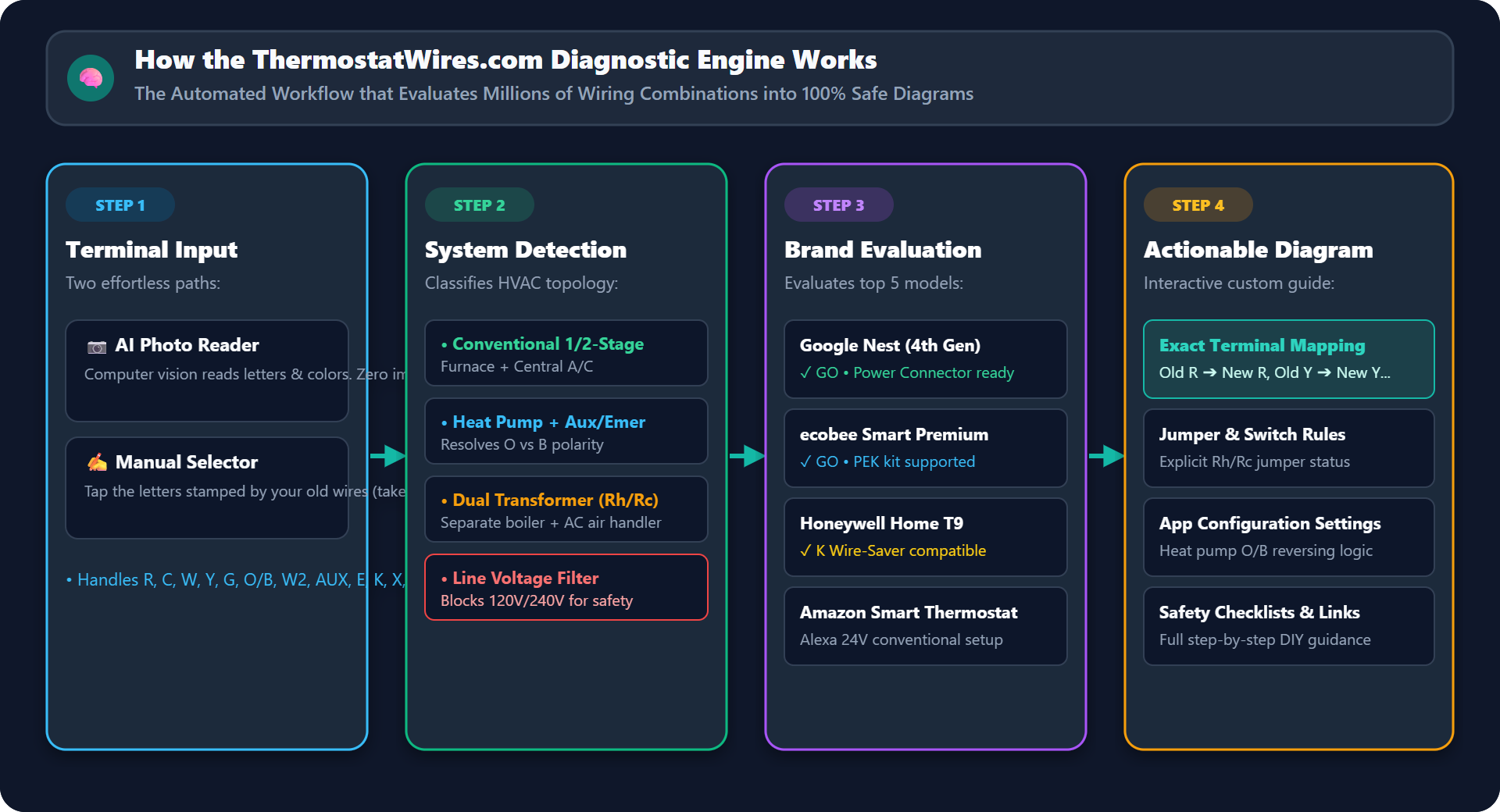Select the Exact Terminal Mapping card
The height and width of the screenshot is (812, 1500).
coord(1289,359)
